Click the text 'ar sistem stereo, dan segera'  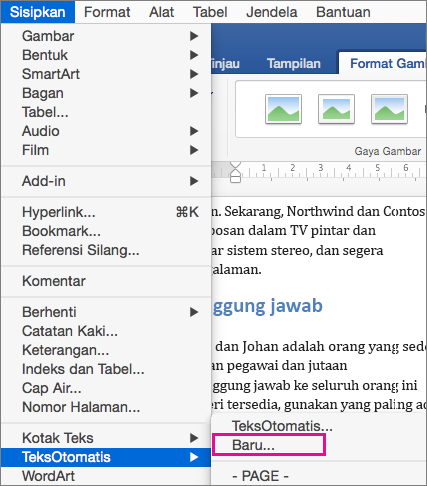(297, 250)
